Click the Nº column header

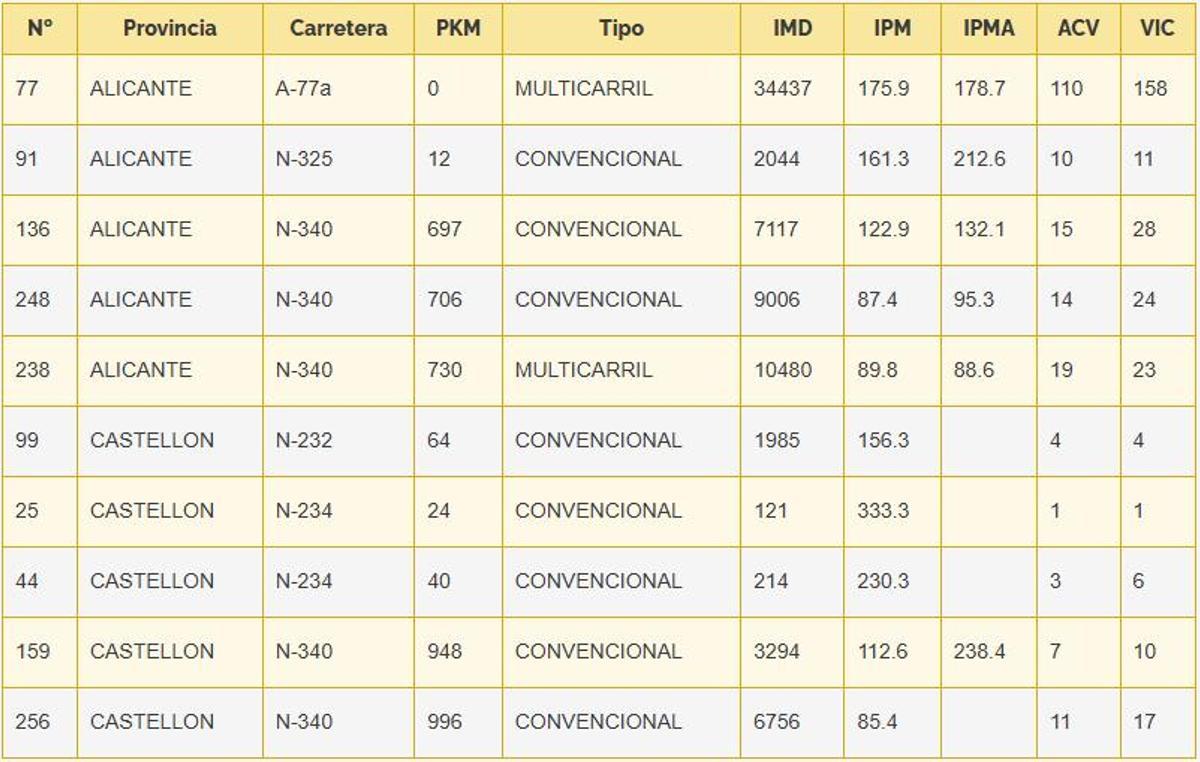[39, 28]
